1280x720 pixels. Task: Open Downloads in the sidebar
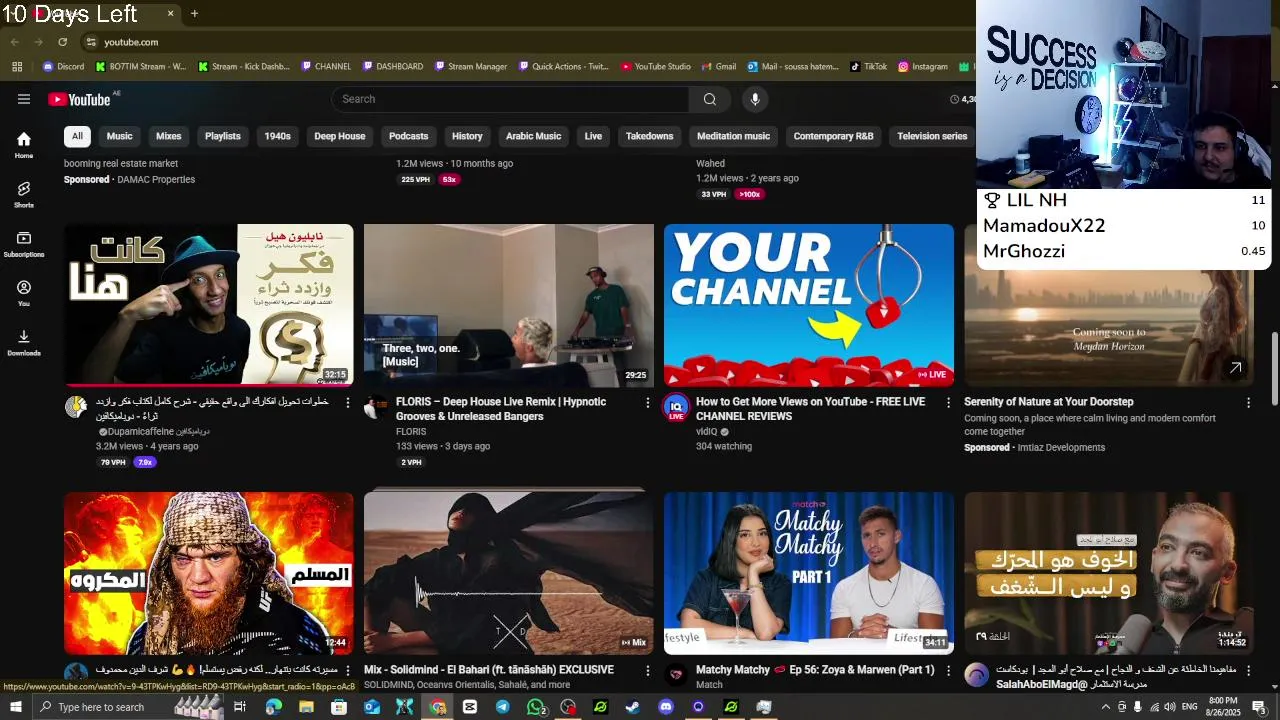point(24,342)
